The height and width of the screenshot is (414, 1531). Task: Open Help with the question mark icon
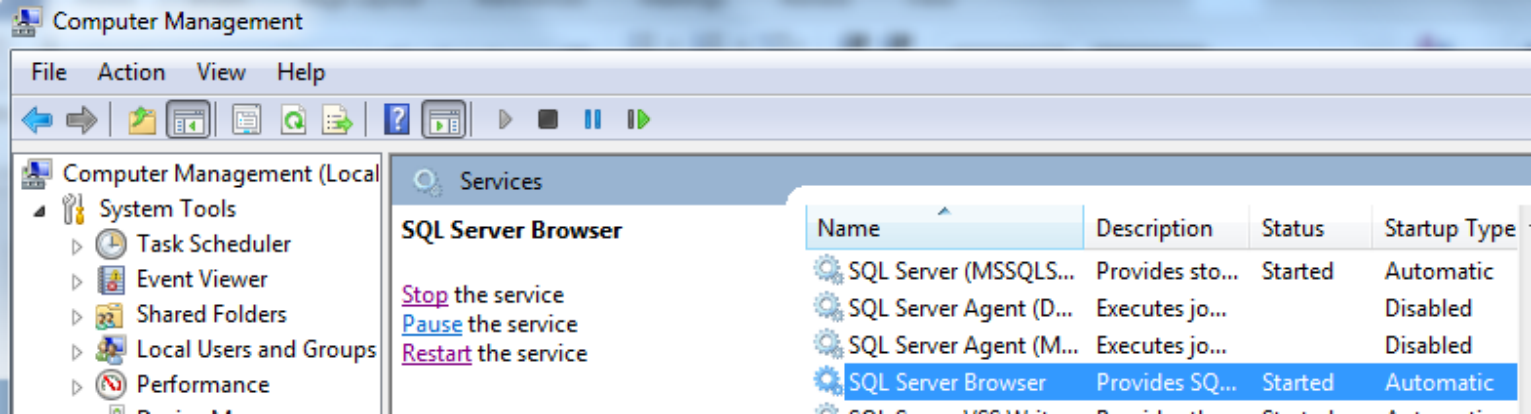(397, 121)
